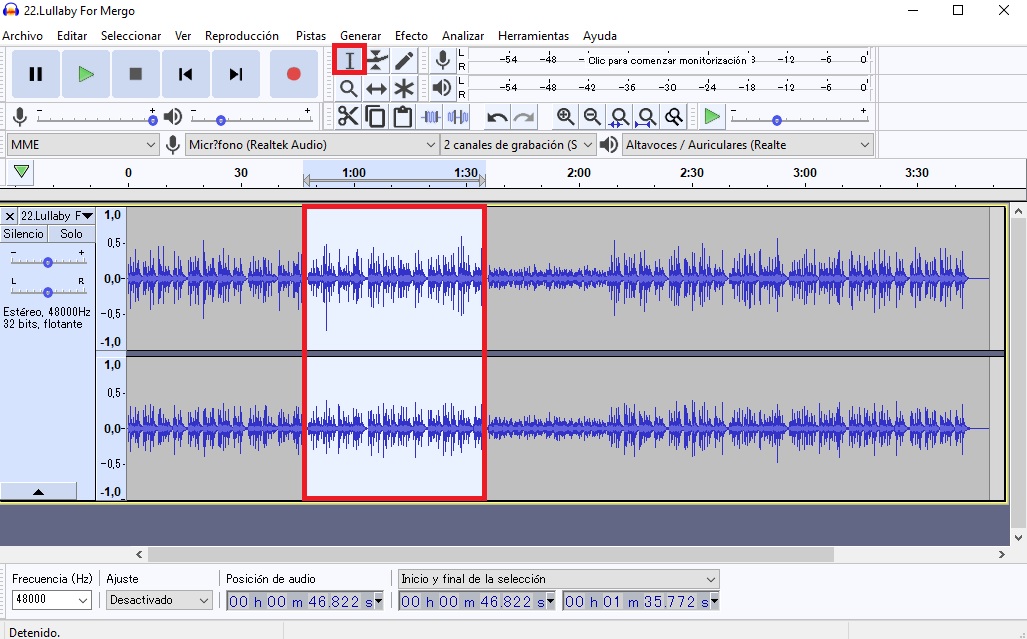Select the Selection (I-beam) tool
The image size is (1027, 639).
pyautogui.click(x=349, y=60)
